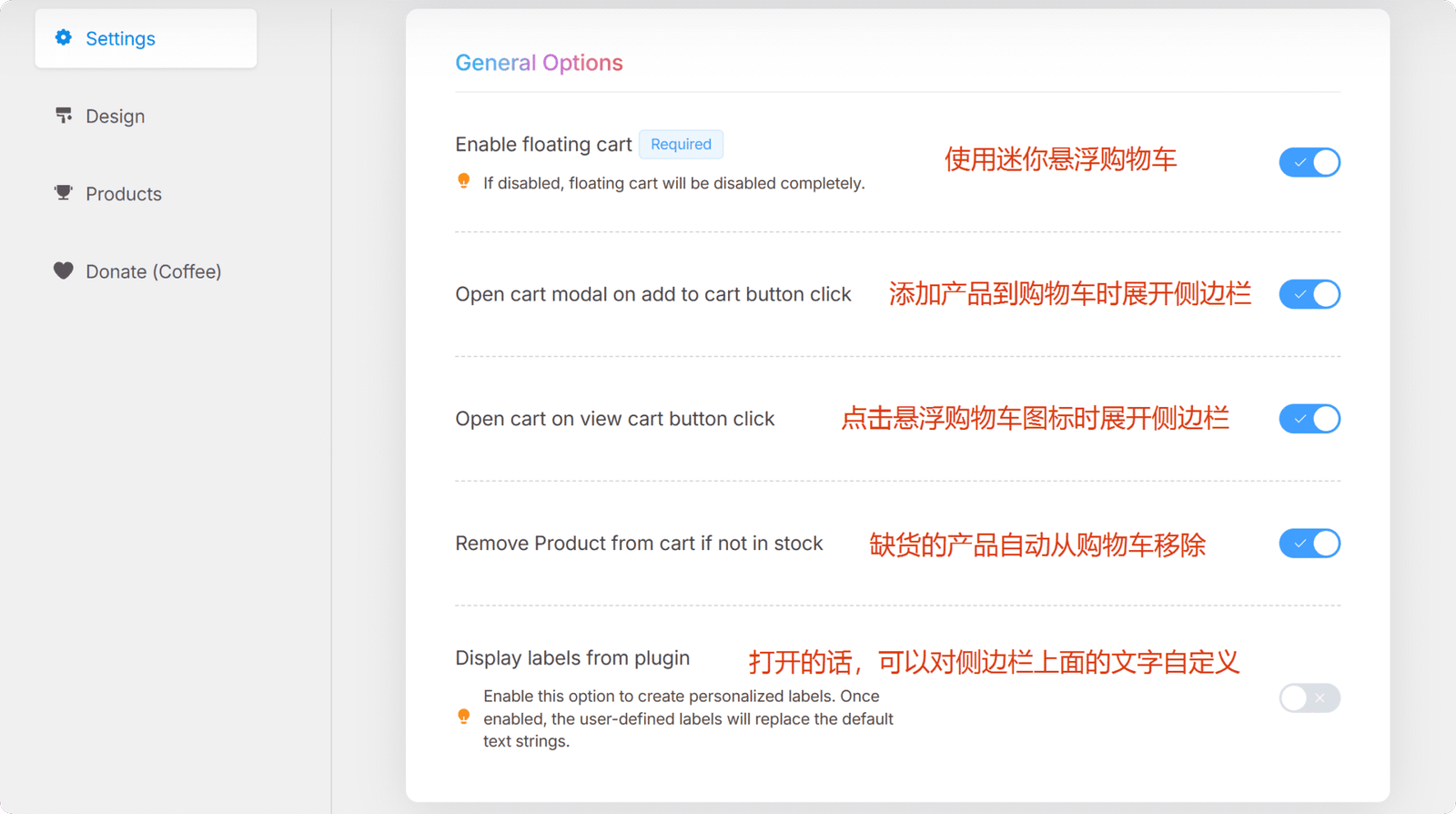The height and width of the screenshot is (814, 1456).
Task: Enable Display labels from plugin switch
Action: pos(1309,698)
